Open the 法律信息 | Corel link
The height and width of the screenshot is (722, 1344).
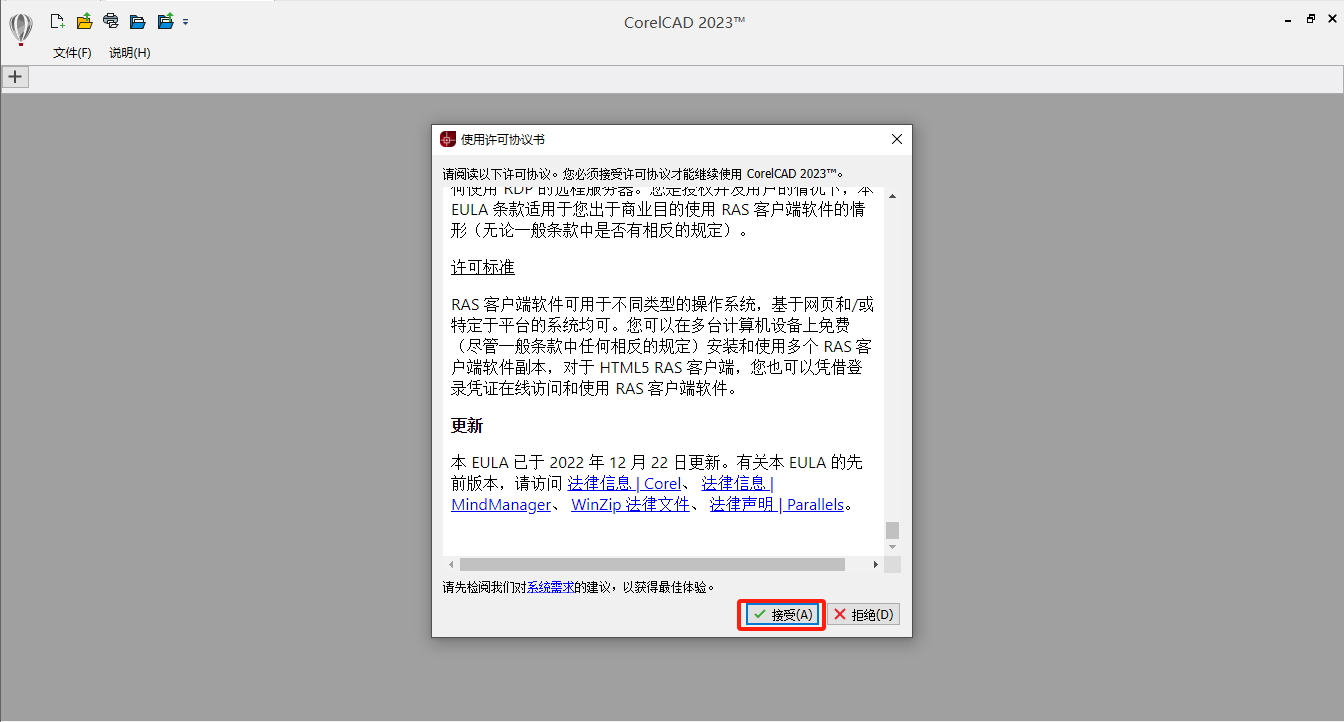click(x=624, y=483)
